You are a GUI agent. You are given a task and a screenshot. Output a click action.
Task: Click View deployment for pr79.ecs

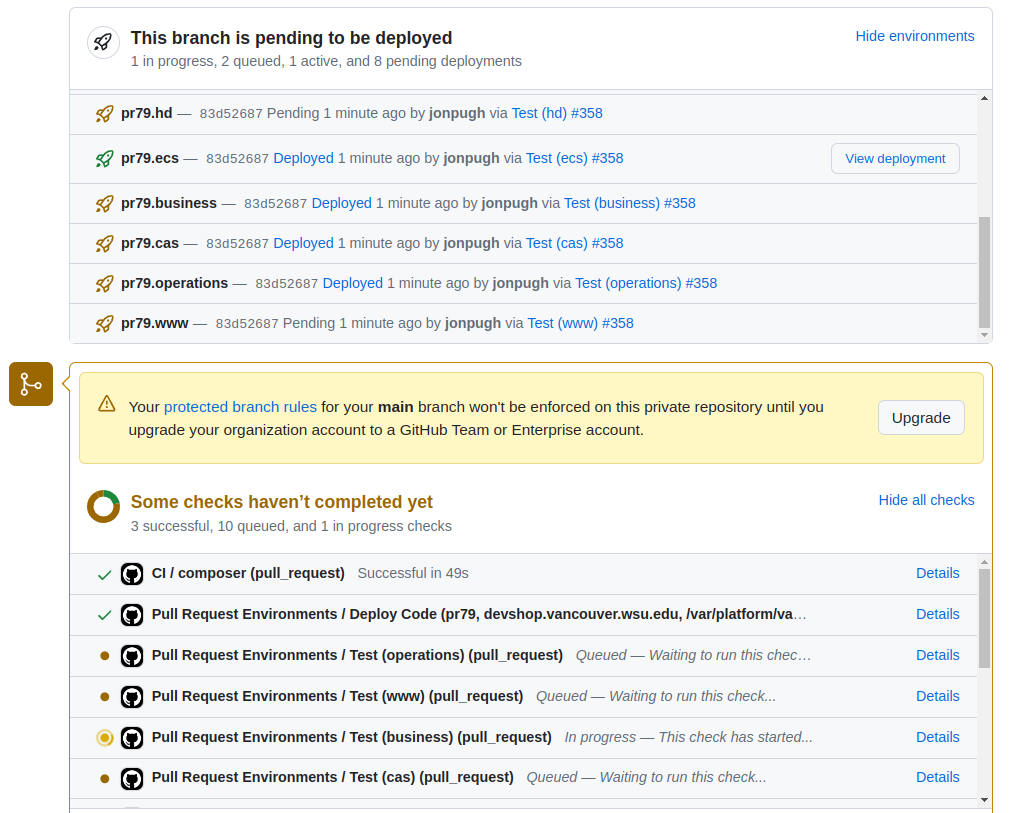(x=894, y=158)
